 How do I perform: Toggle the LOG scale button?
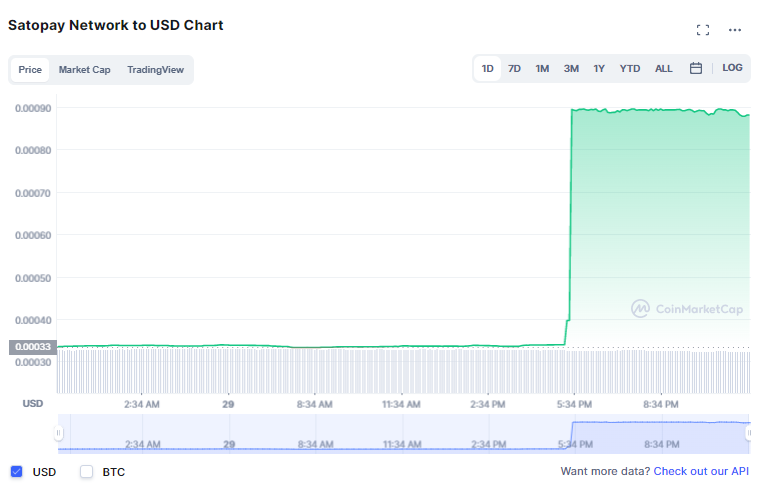[x=732, y=68]
